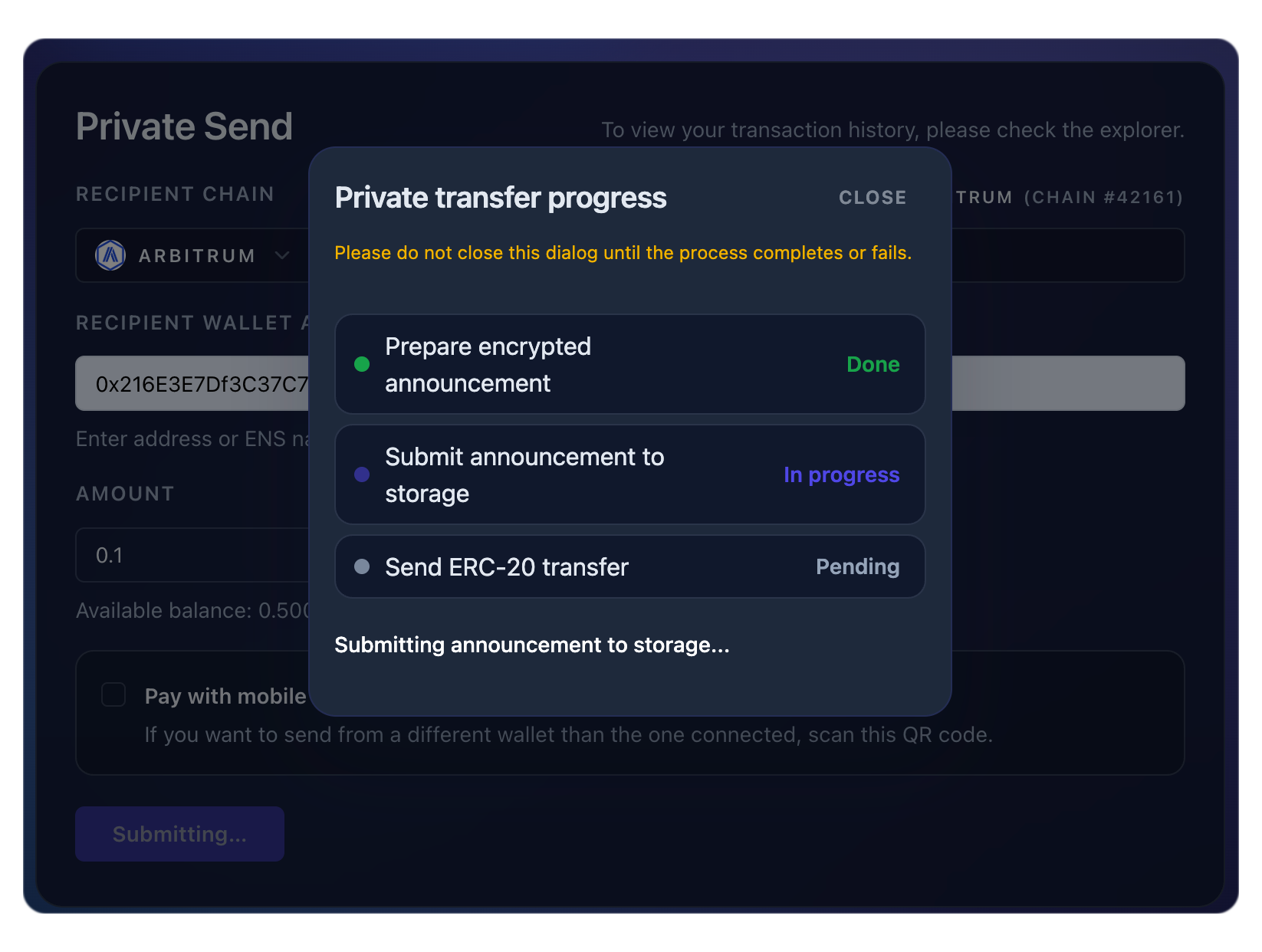Click the recipient wallet address field
Screen dimensions: 1262x952
[199, 383]
